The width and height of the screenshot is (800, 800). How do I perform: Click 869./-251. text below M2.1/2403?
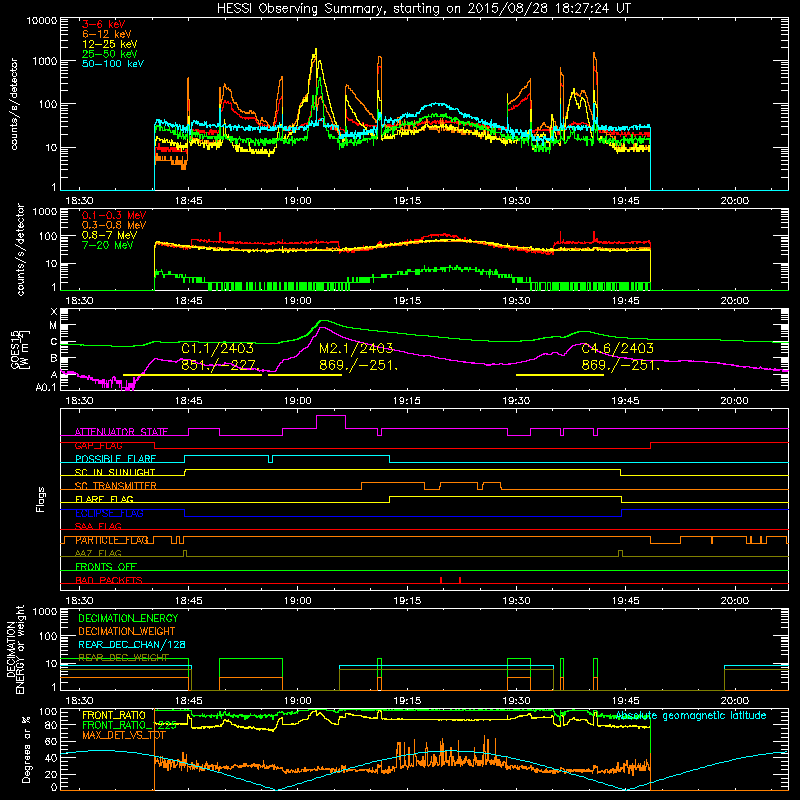tap(358, 365)
